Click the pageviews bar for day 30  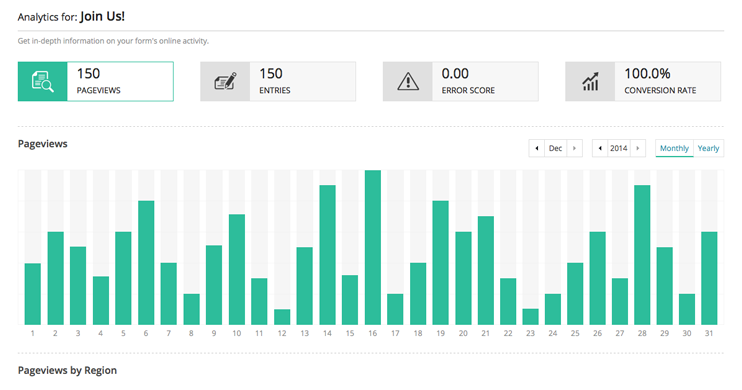pos(687,309)
